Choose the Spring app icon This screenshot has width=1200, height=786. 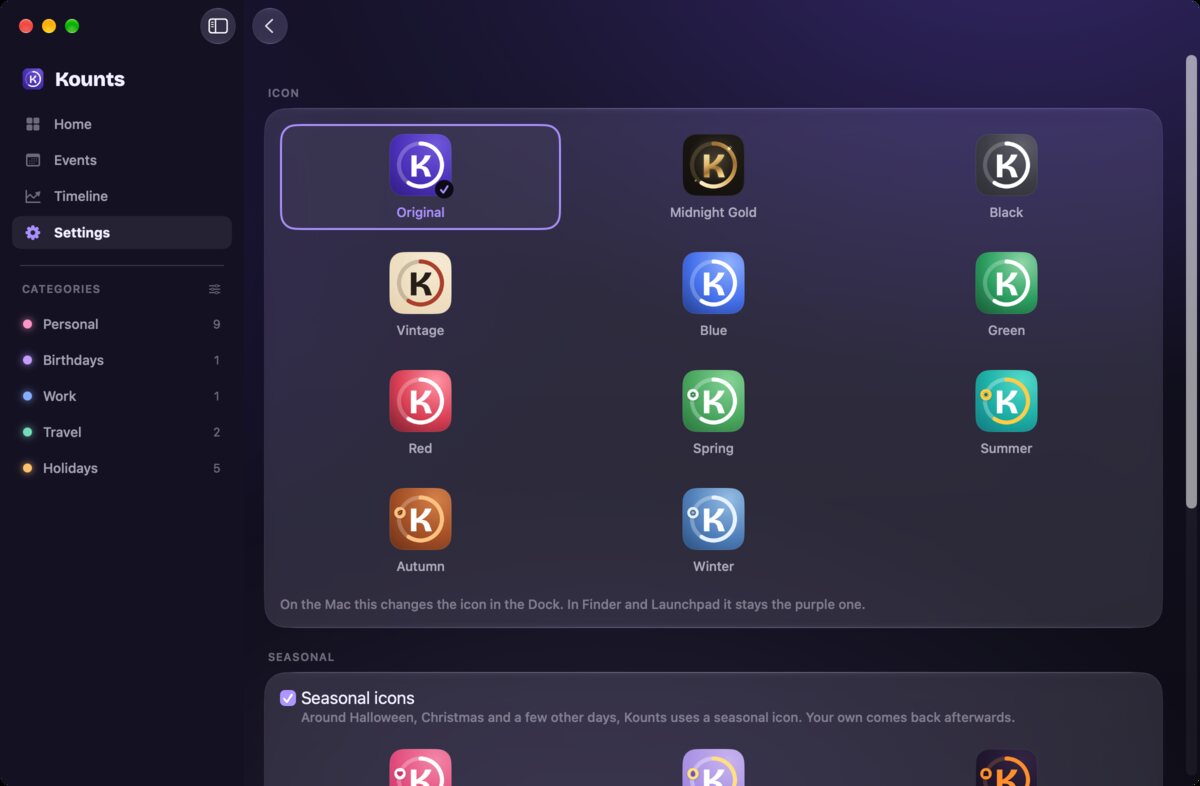(x=713, y=401)
